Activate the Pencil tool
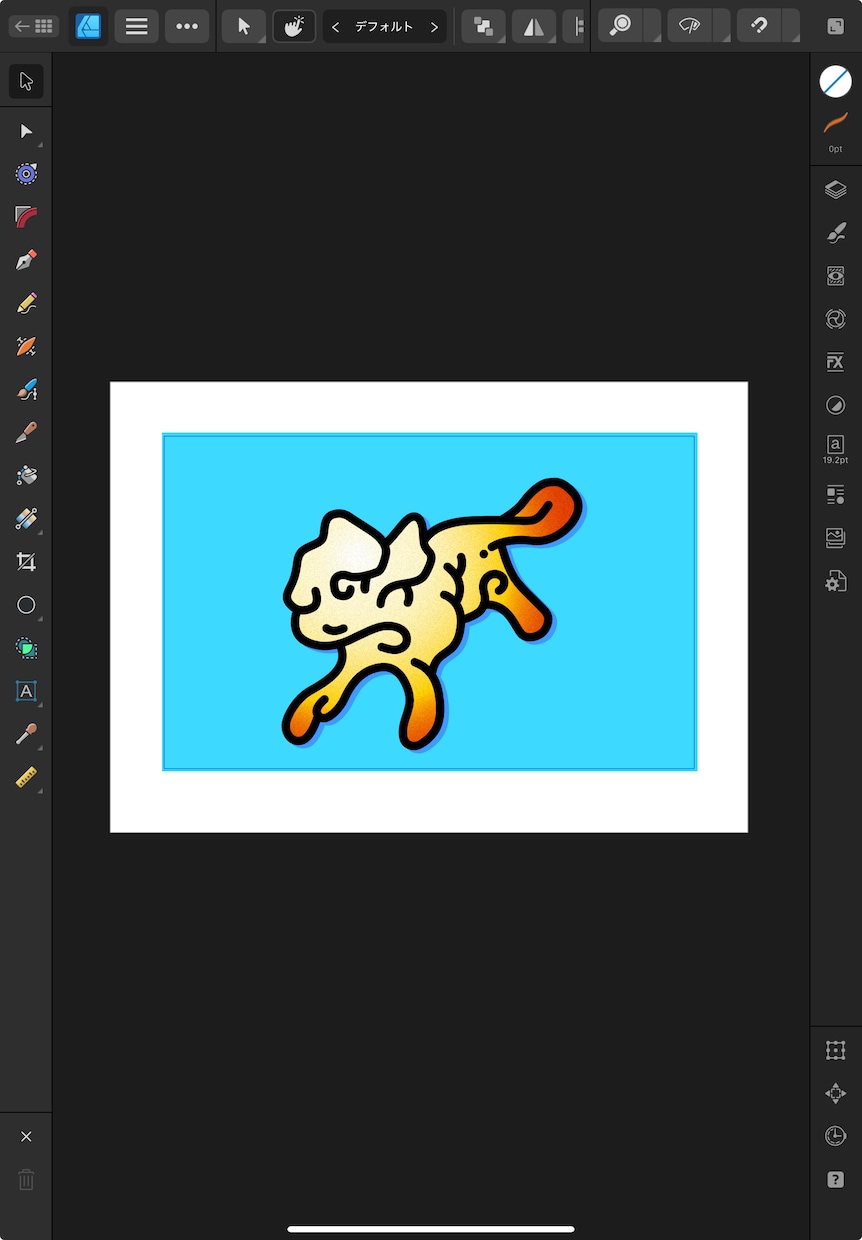Viewport: 862px width, 1240px height. click(x=26, y=303)
